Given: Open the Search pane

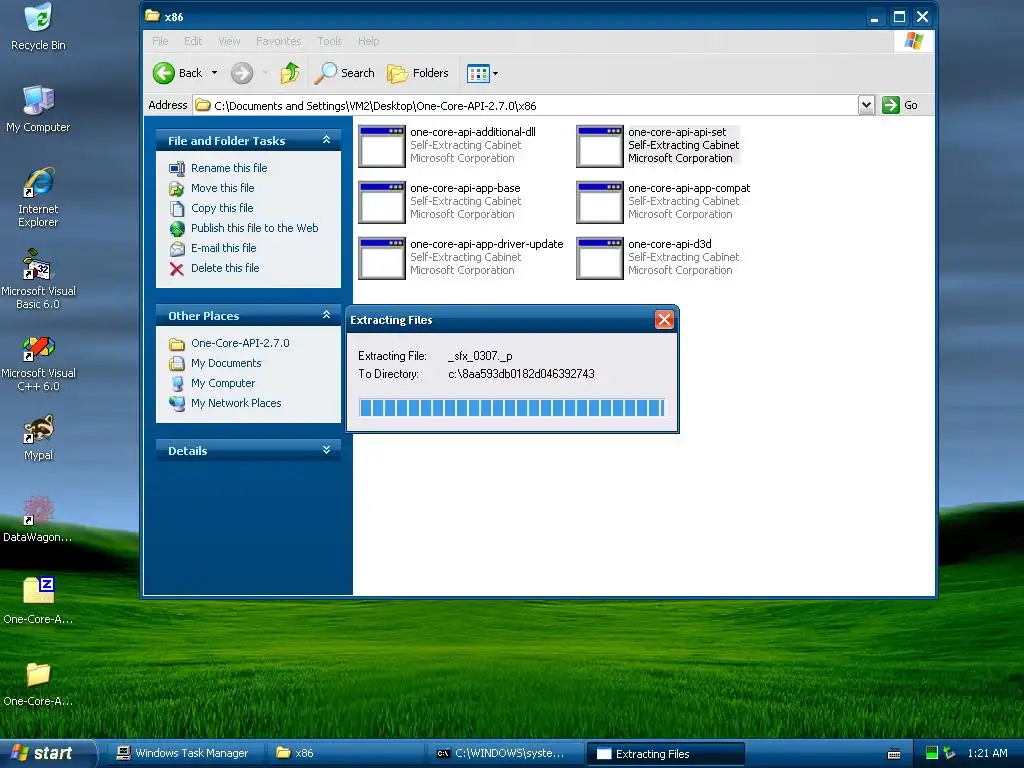Looking at the screenshot, I should pyautogui.click(x=344, y=73).
